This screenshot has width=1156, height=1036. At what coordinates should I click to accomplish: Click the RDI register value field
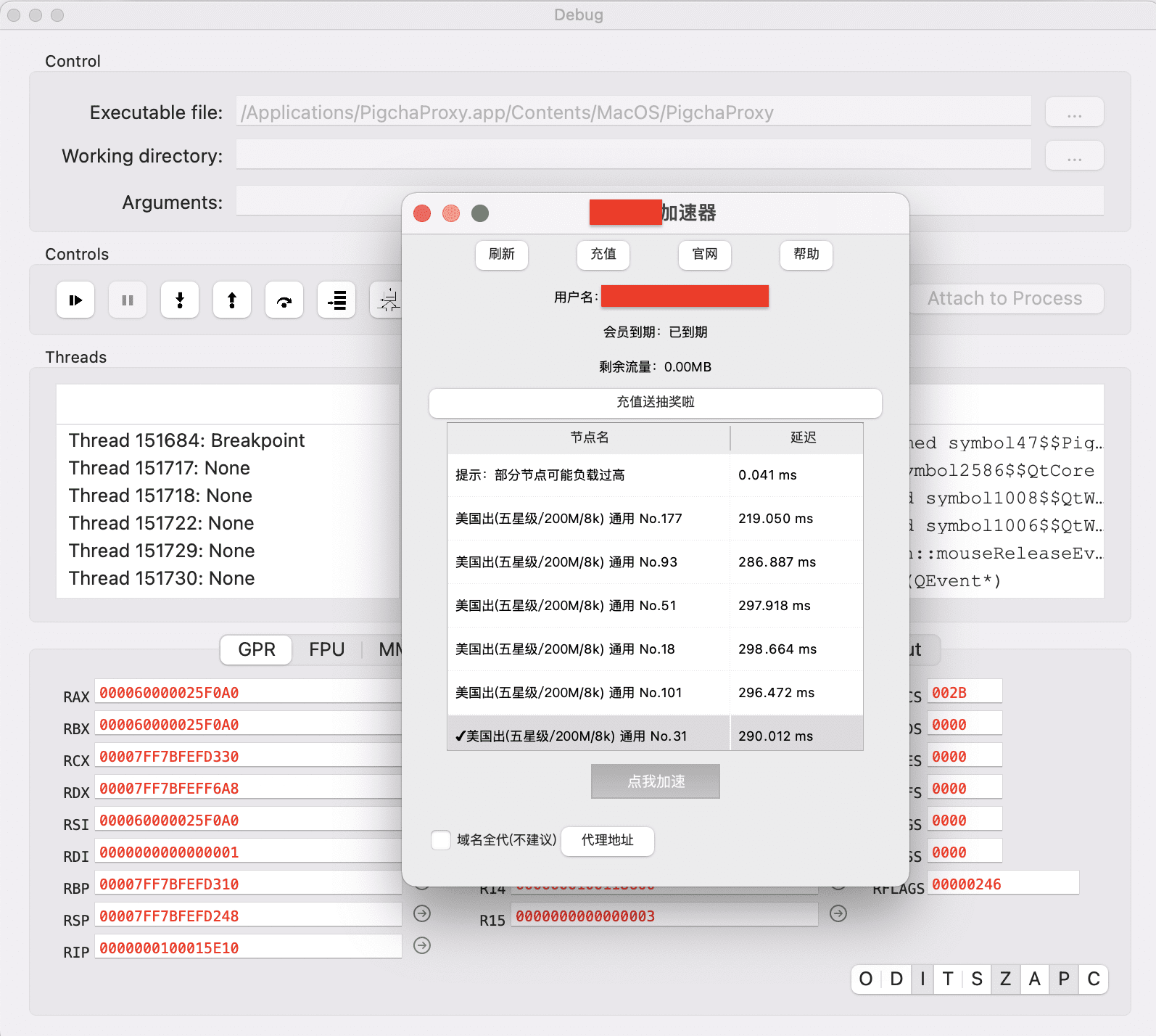248,852
